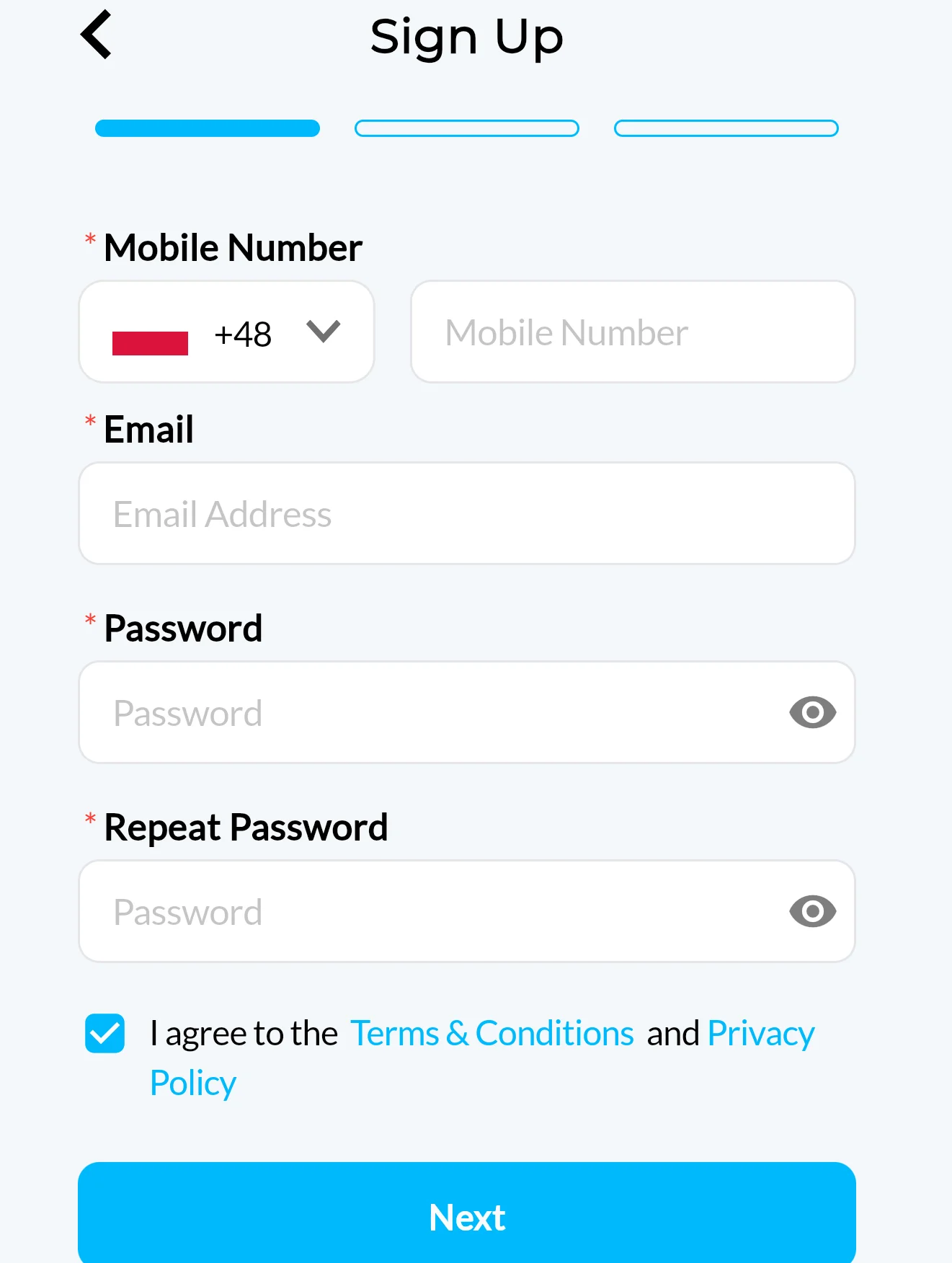Viewport: 952px width, 1263px height.
Task: Click the Repeat Password field label
Action: [246, 828]
